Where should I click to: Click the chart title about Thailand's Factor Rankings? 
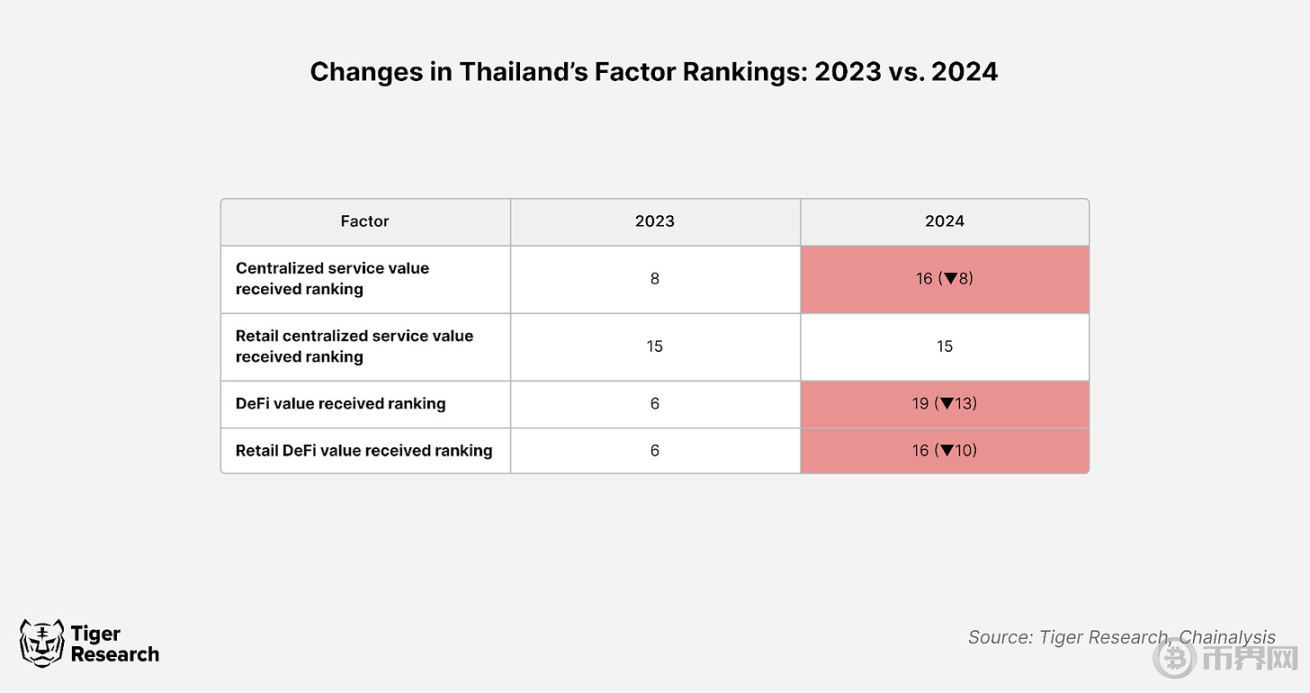[654, 72]
